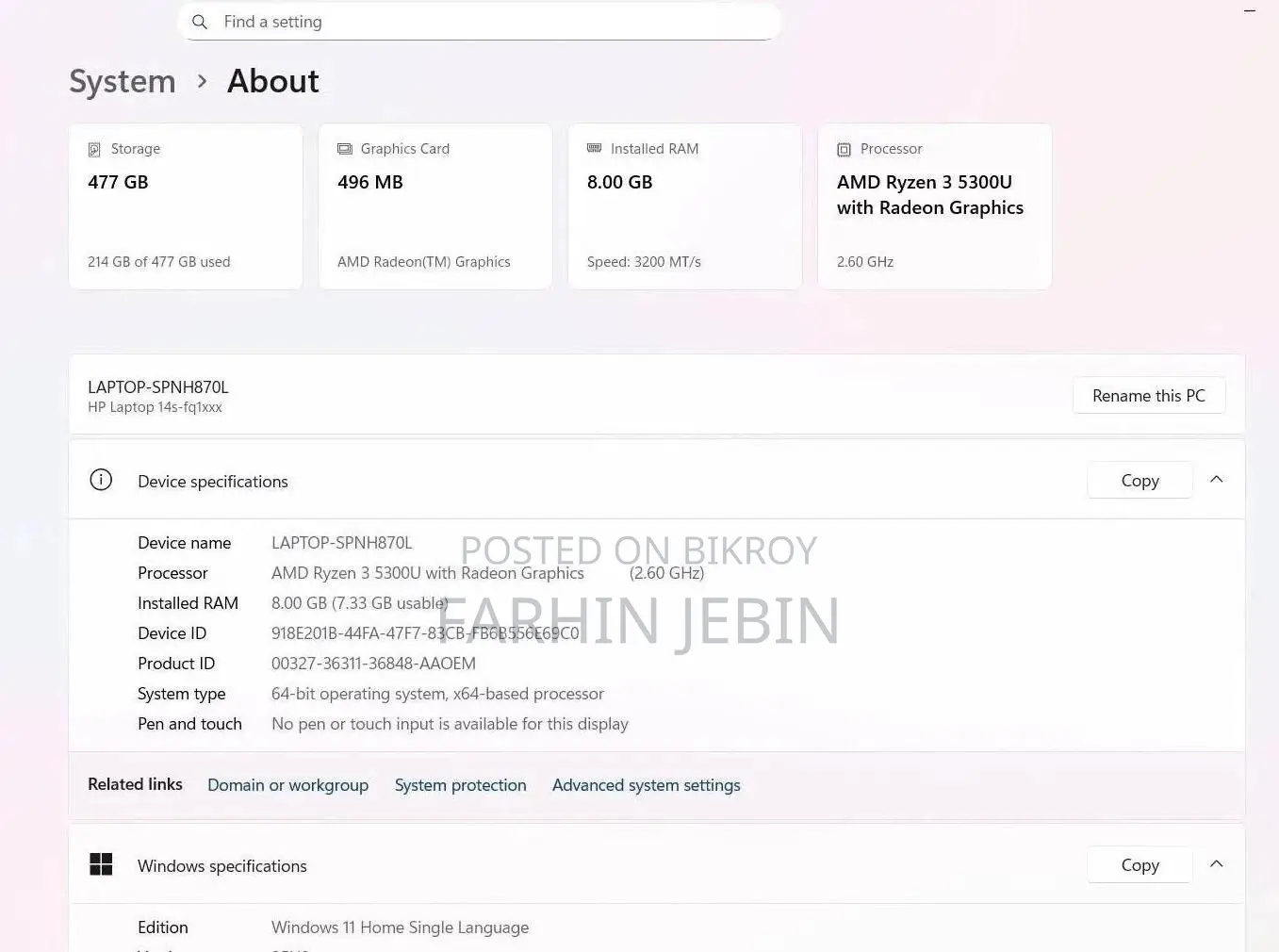Open the Graphics Card 496 MB card
Viewport: 1279px width, 952px height.
[x=435, y=206]
